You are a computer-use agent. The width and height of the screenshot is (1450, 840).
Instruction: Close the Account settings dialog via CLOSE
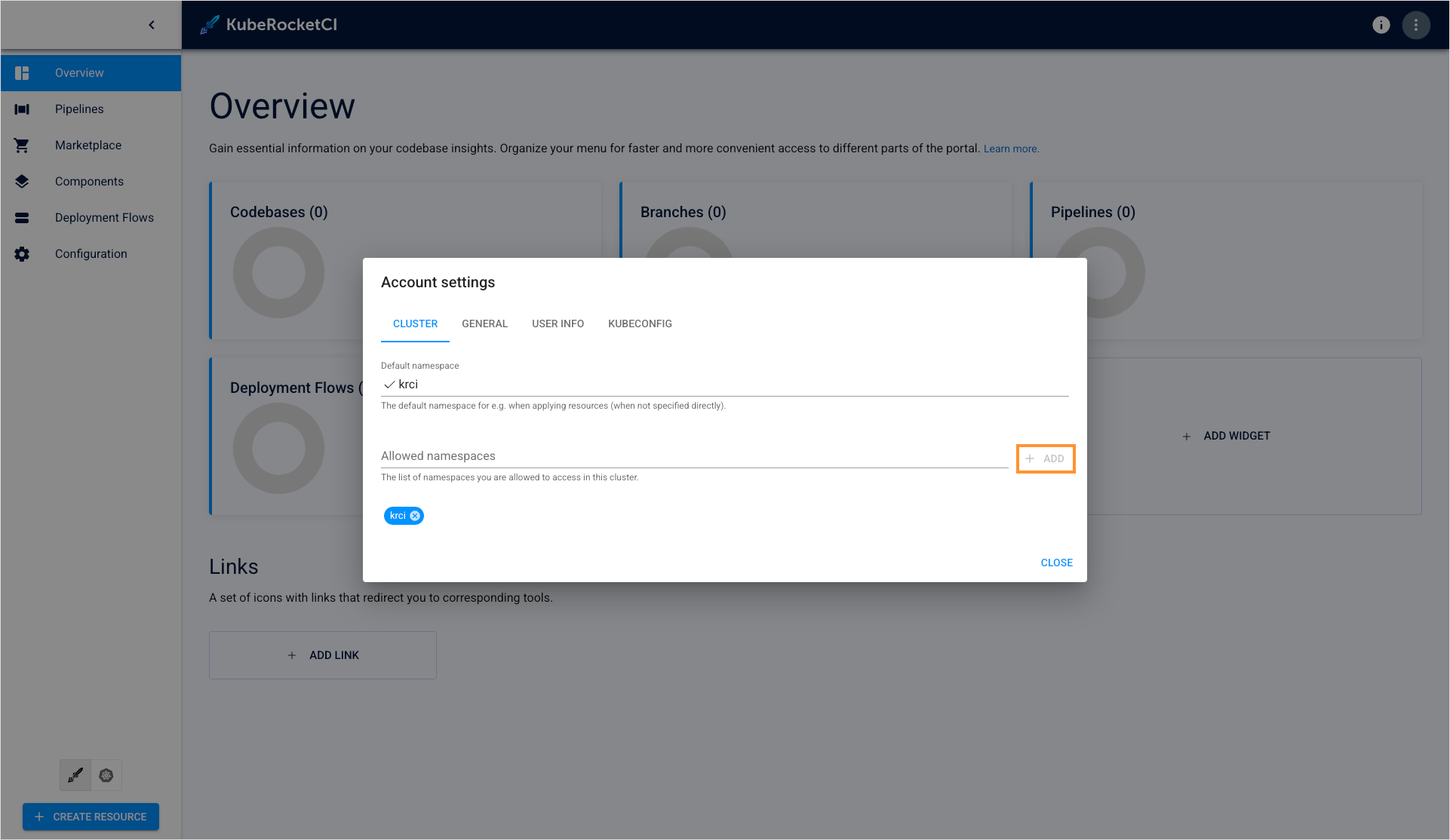(1055, 563)
